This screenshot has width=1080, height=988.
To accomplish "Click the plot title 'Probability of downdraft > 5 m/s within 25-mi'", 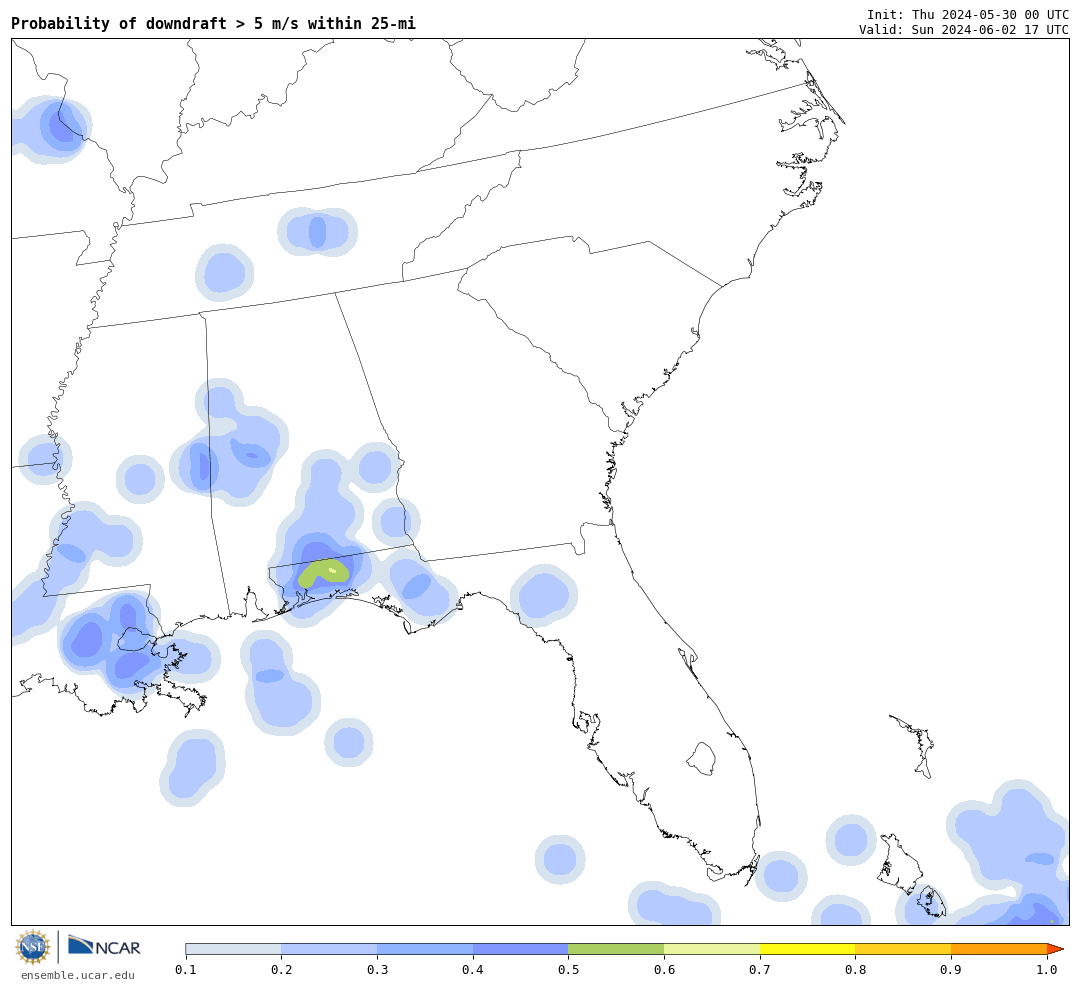I will (214, 23).
